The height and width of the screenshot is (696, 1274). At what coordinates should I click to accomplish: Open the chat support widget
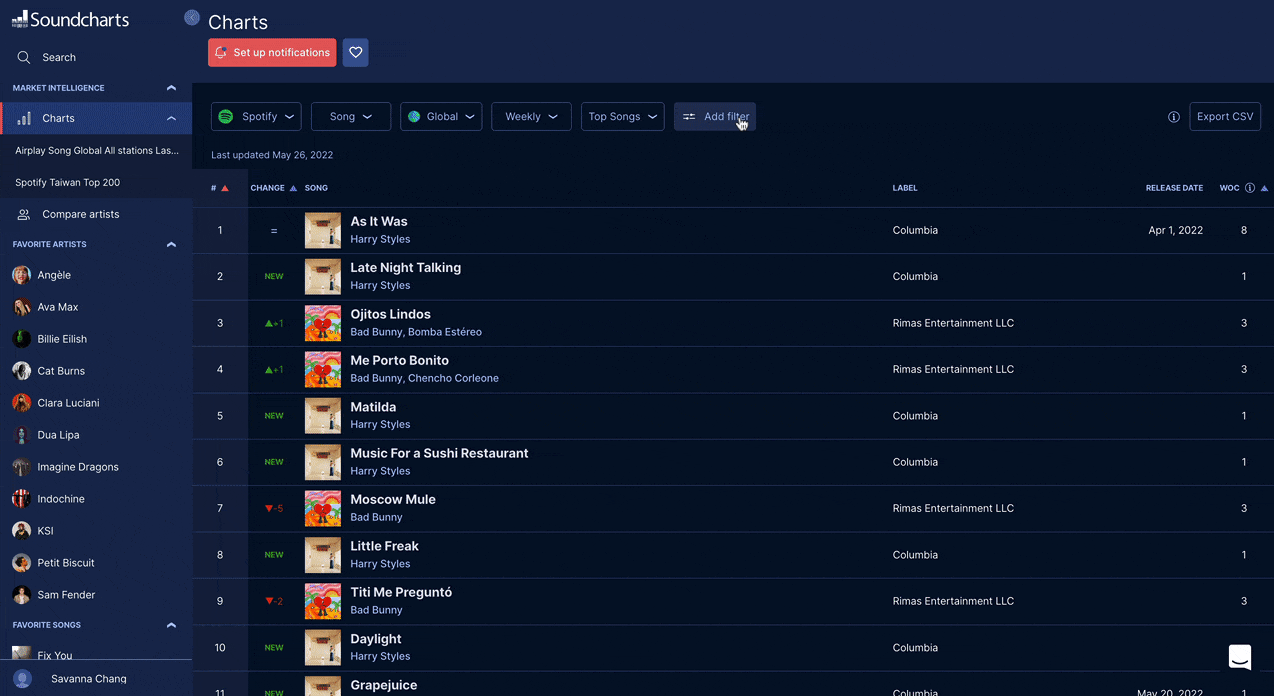(x=1239, y=657)
